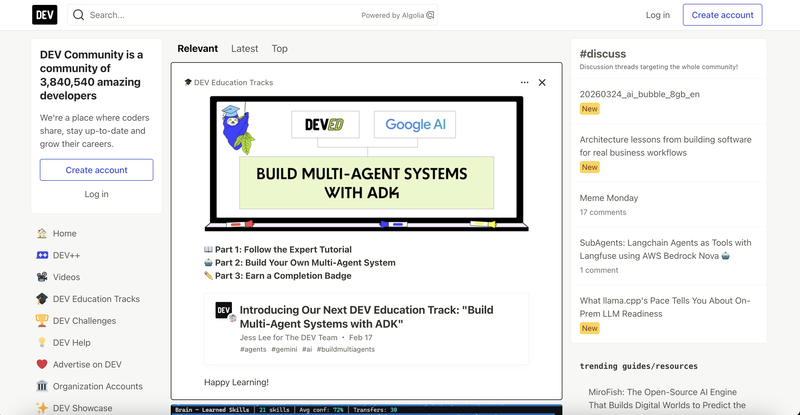Focus the search input field
800x415 pixels.
tap(220, 15)
